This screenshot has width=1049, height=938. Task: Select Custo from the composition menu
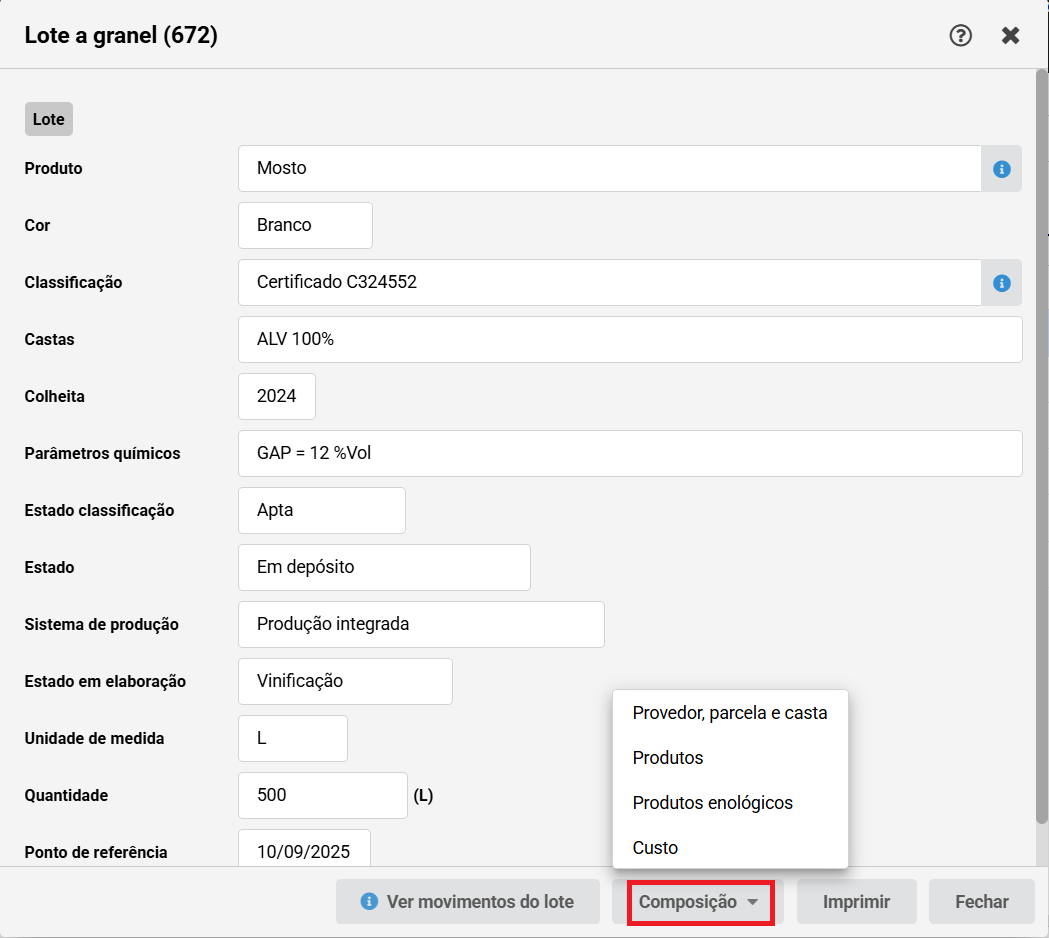coord(730,847)
